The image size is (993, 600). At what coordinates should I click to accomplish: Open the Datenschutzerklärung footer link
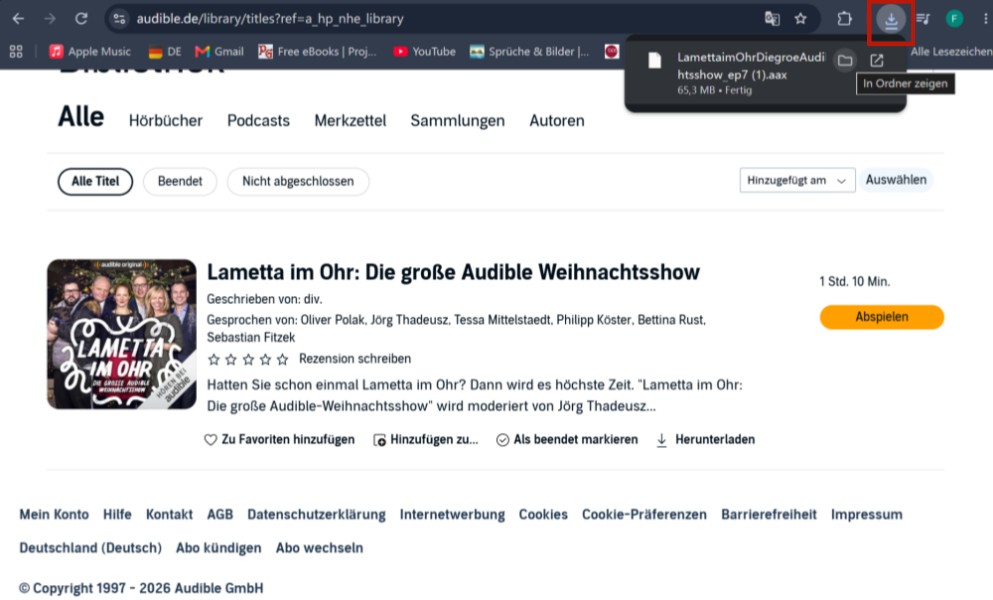[x=316, y=514]
